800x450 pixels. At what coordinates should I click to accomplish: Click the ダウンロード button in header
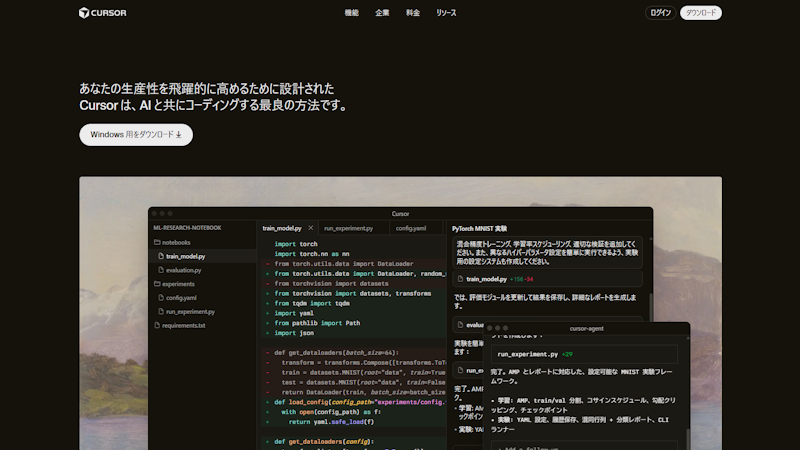701,13
